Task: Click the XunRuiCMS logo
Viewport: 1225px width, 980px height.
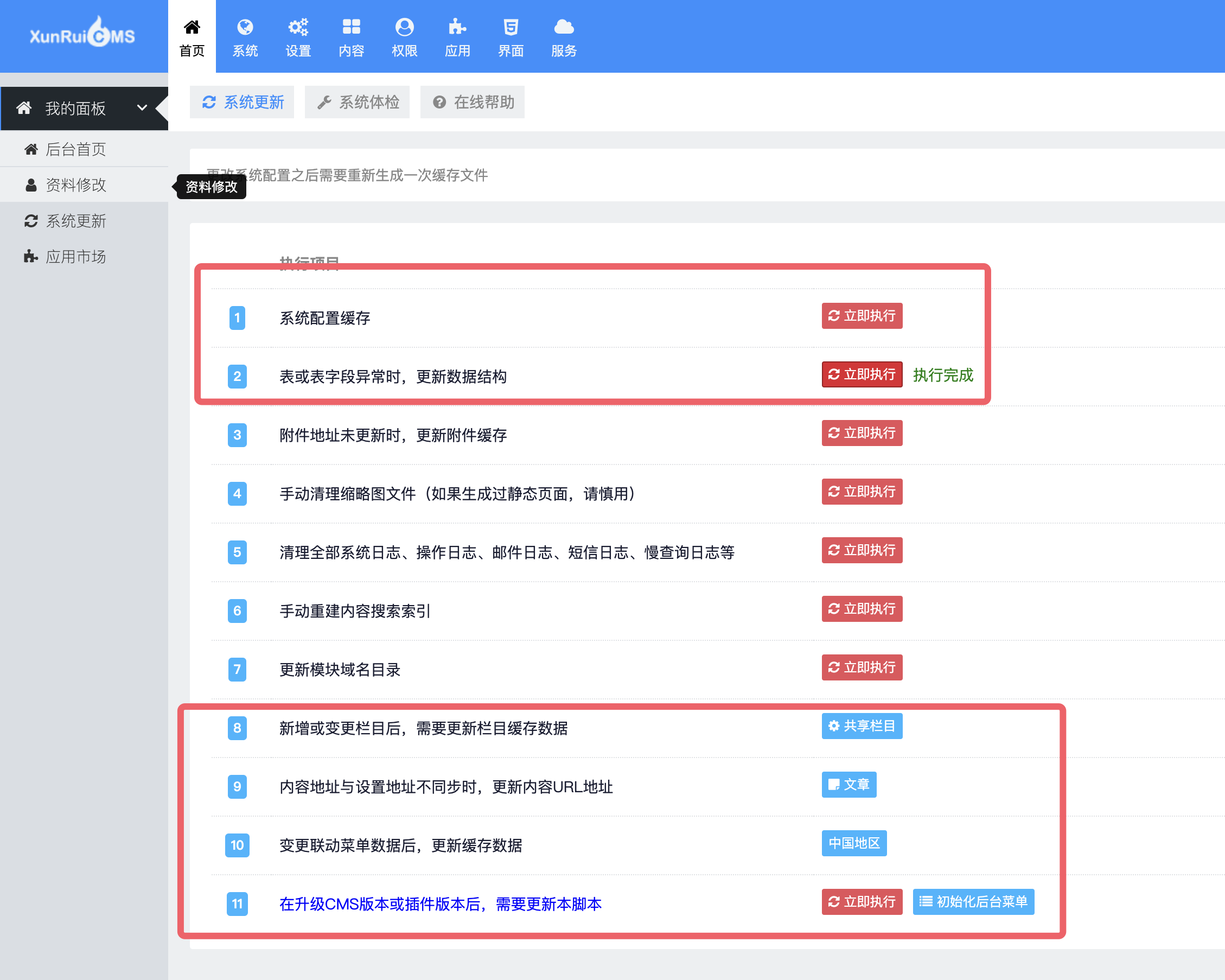Action: click(82, 33)
